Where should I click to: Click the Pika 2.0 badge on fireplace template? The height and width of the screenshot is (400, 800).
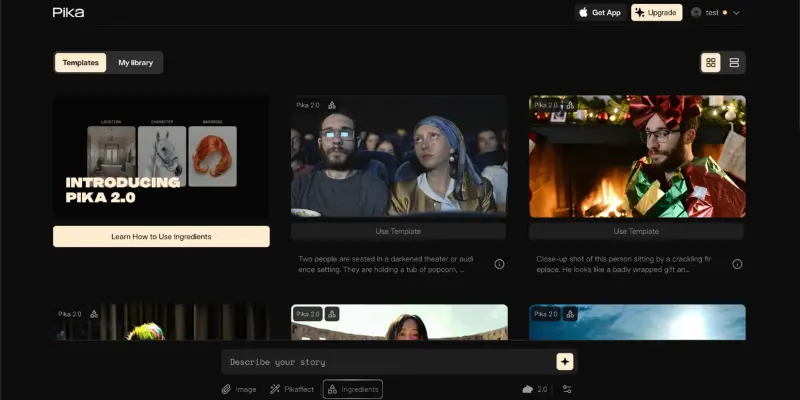point(546,105)
